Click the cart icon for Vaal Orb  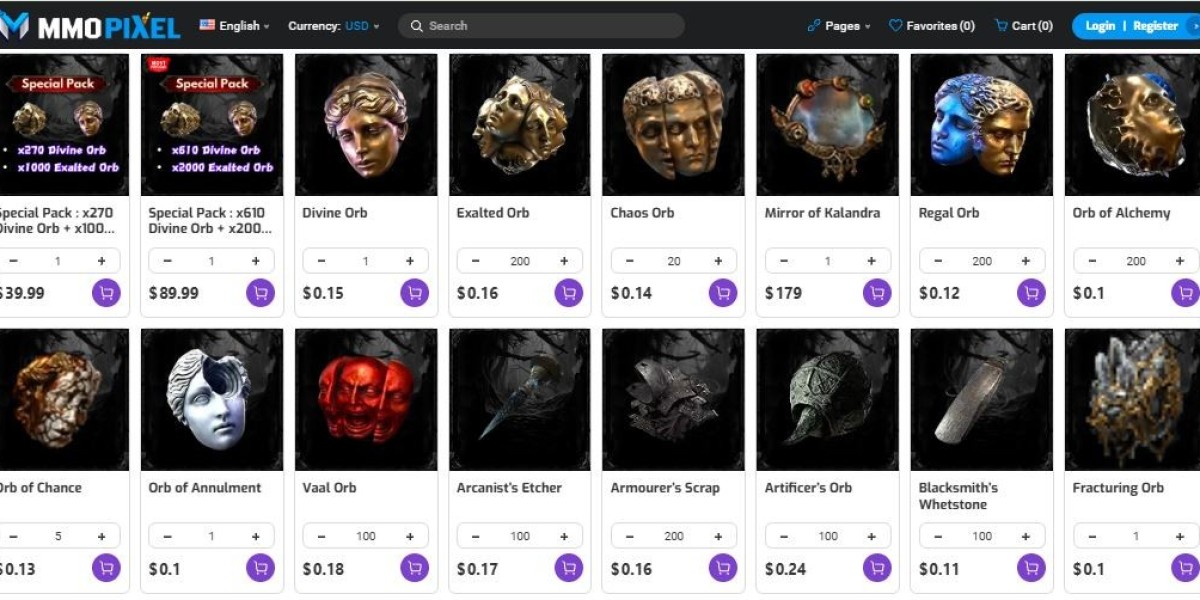point(414,568)
